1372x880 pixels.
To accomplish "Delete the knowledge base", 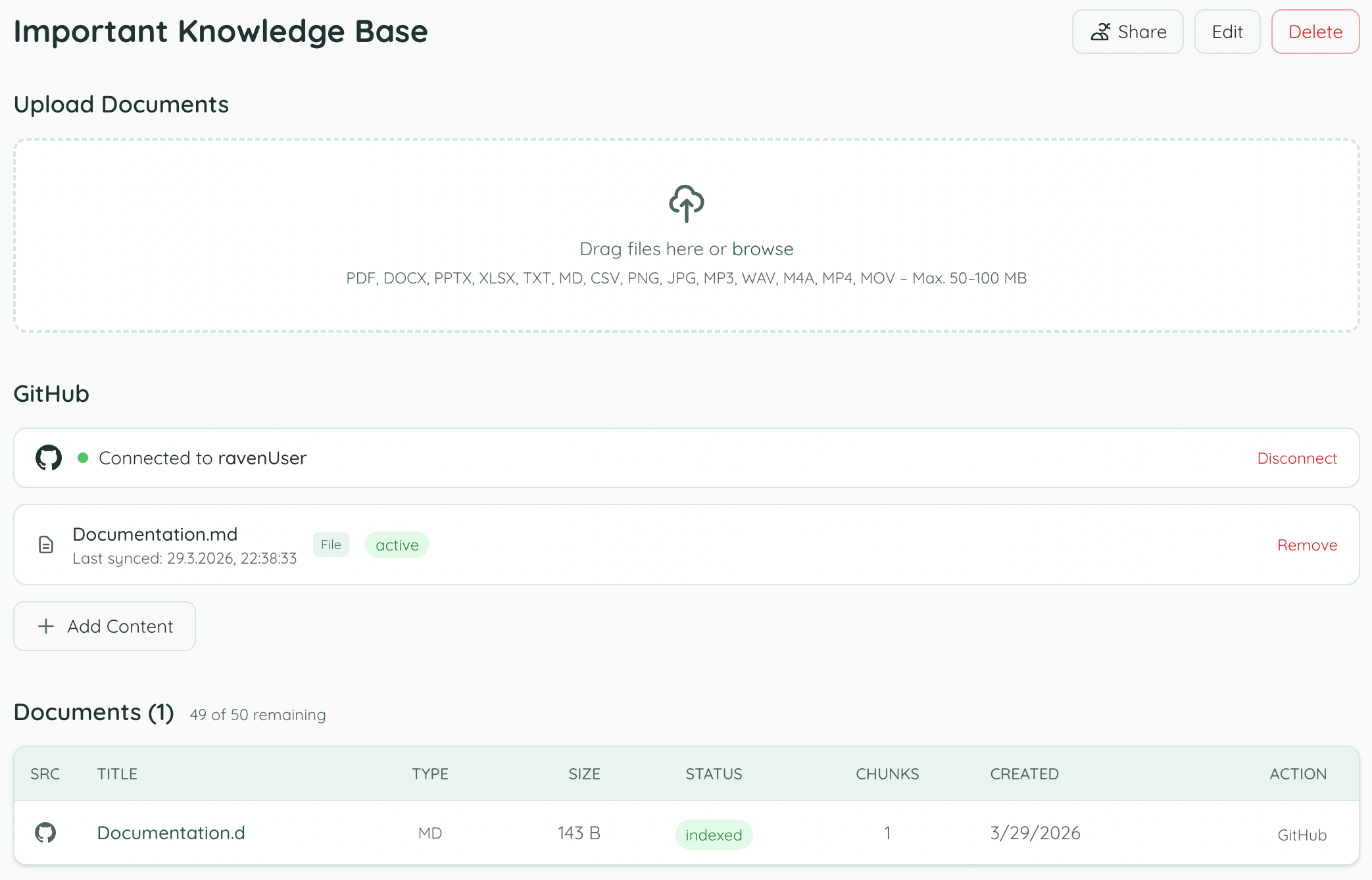I will pyautogui.click(x=1315, y=32).
